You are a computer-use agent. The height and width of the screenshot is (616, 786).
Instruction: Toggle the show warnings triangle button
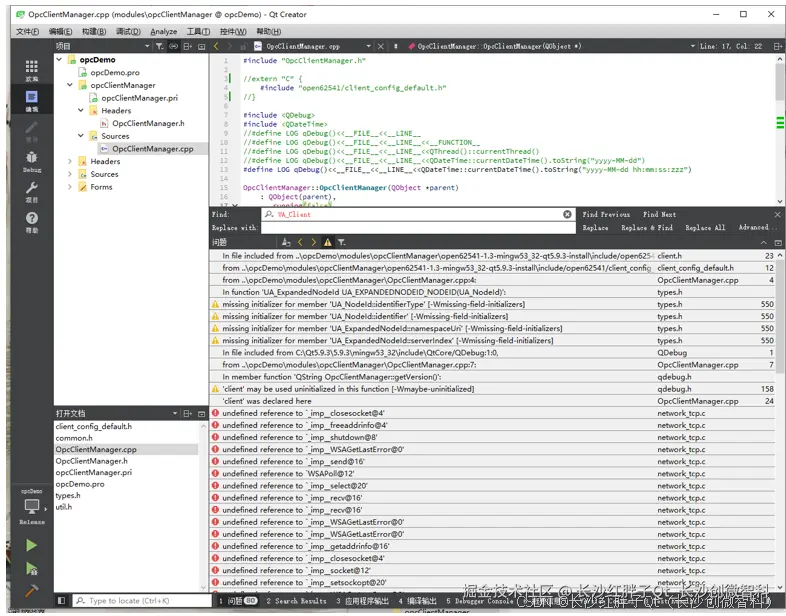327,242
